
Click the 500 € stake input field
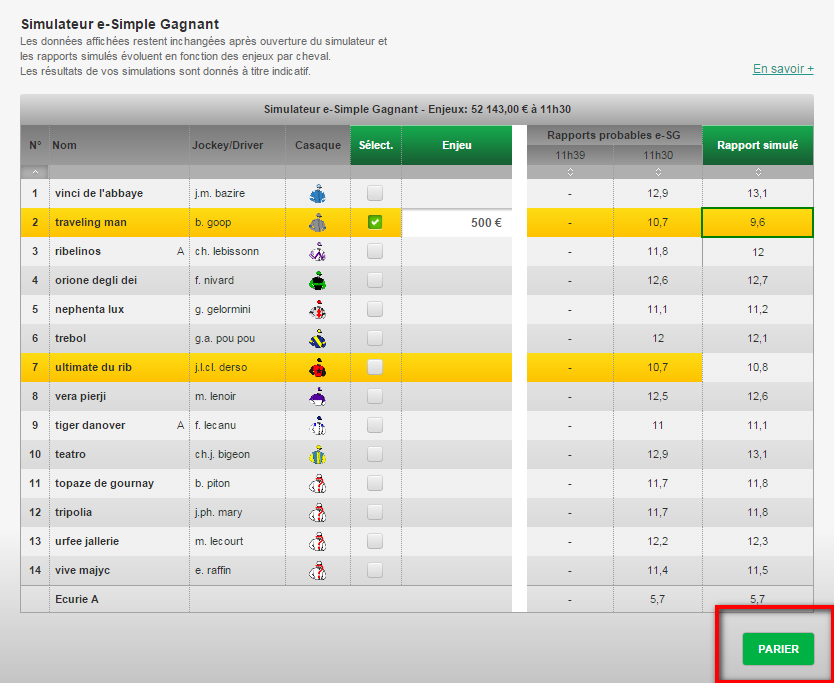tap(457, 223)
